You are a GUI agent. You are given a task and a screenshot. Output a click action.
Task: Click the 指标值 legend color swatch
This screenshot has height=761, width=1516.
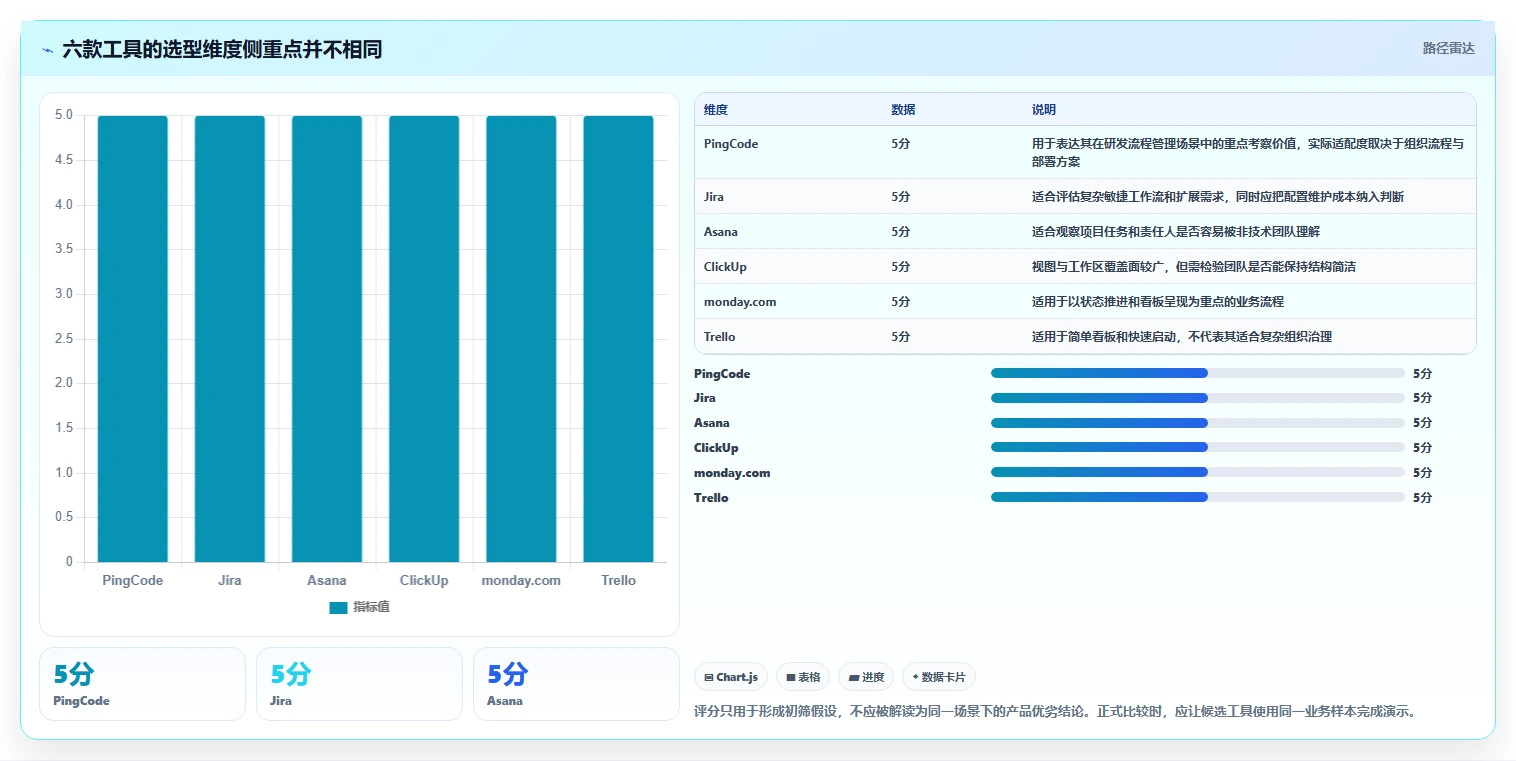point(338,607)
